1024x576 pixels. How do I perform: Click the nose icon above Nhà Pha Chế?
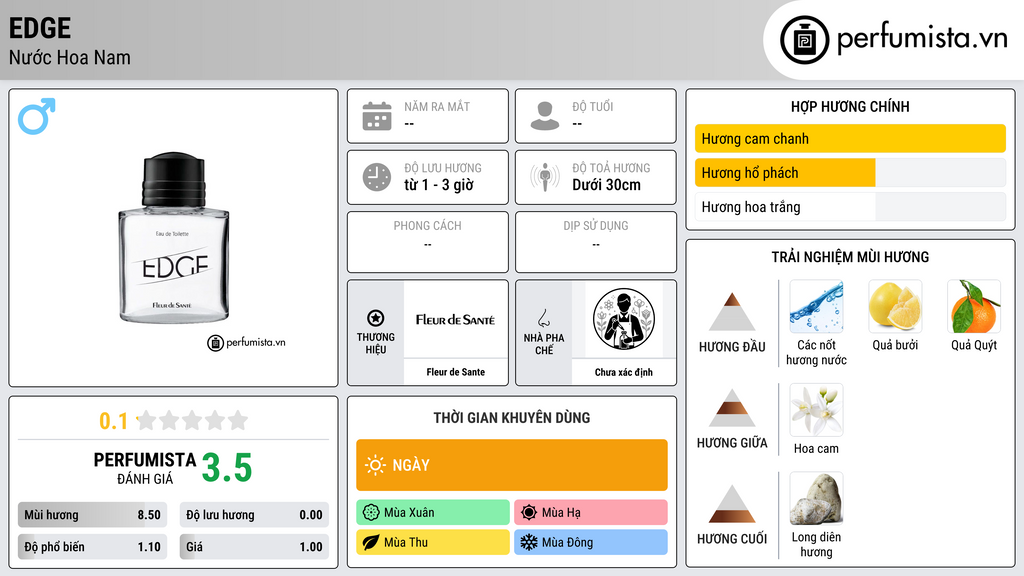point(543,318)
